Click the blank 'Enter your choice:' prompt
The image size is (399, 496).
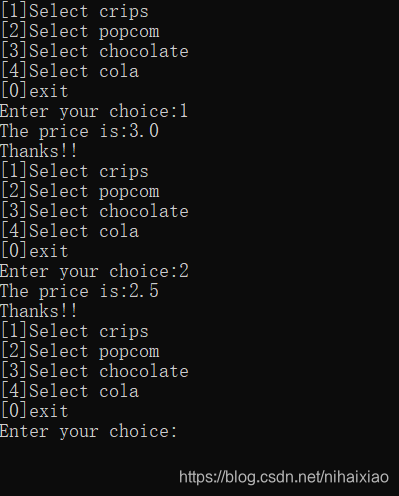pyautogui.click(x=88, y=432)
